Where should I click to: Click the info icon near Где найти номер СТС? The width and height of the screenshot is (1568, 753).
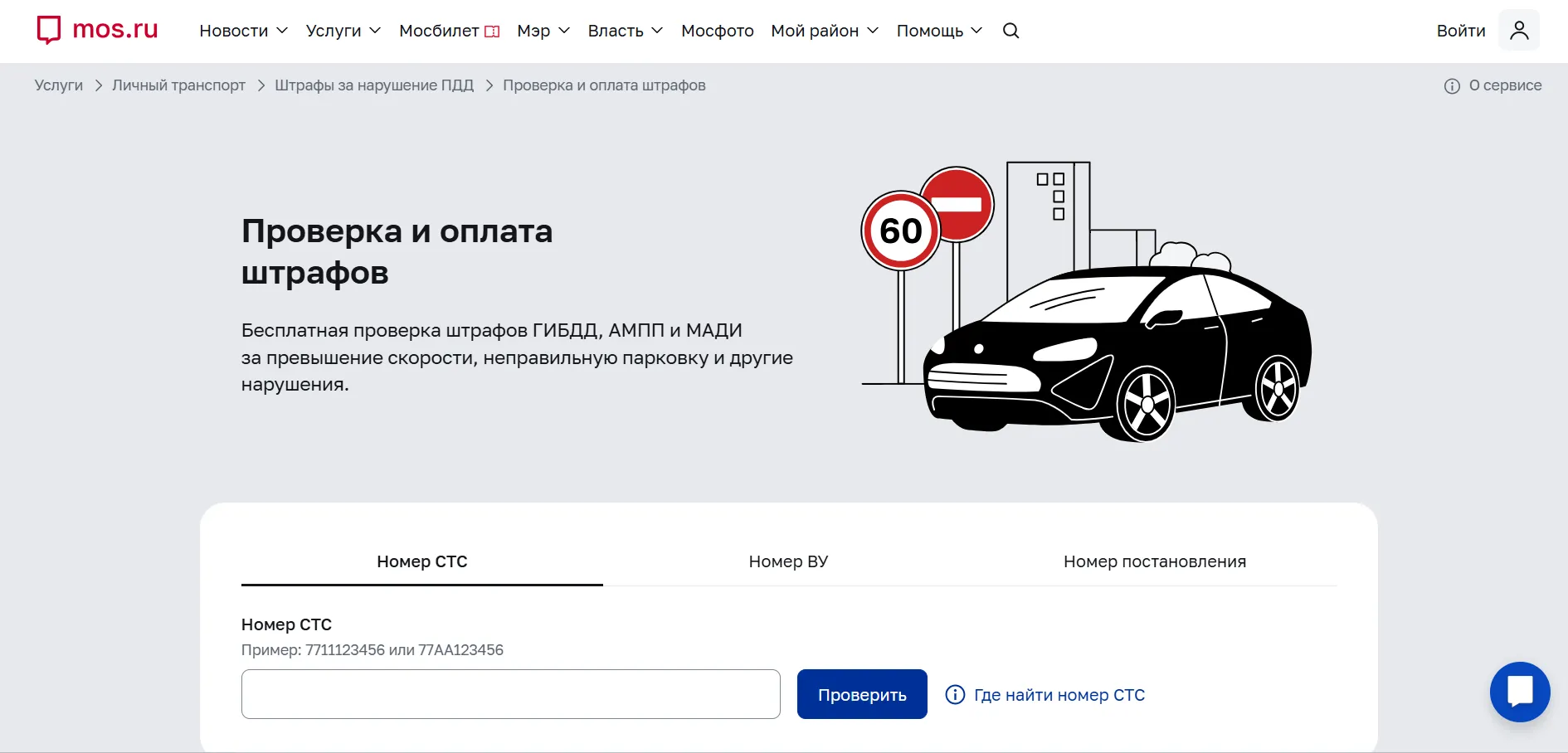click(x=955, y=694)
